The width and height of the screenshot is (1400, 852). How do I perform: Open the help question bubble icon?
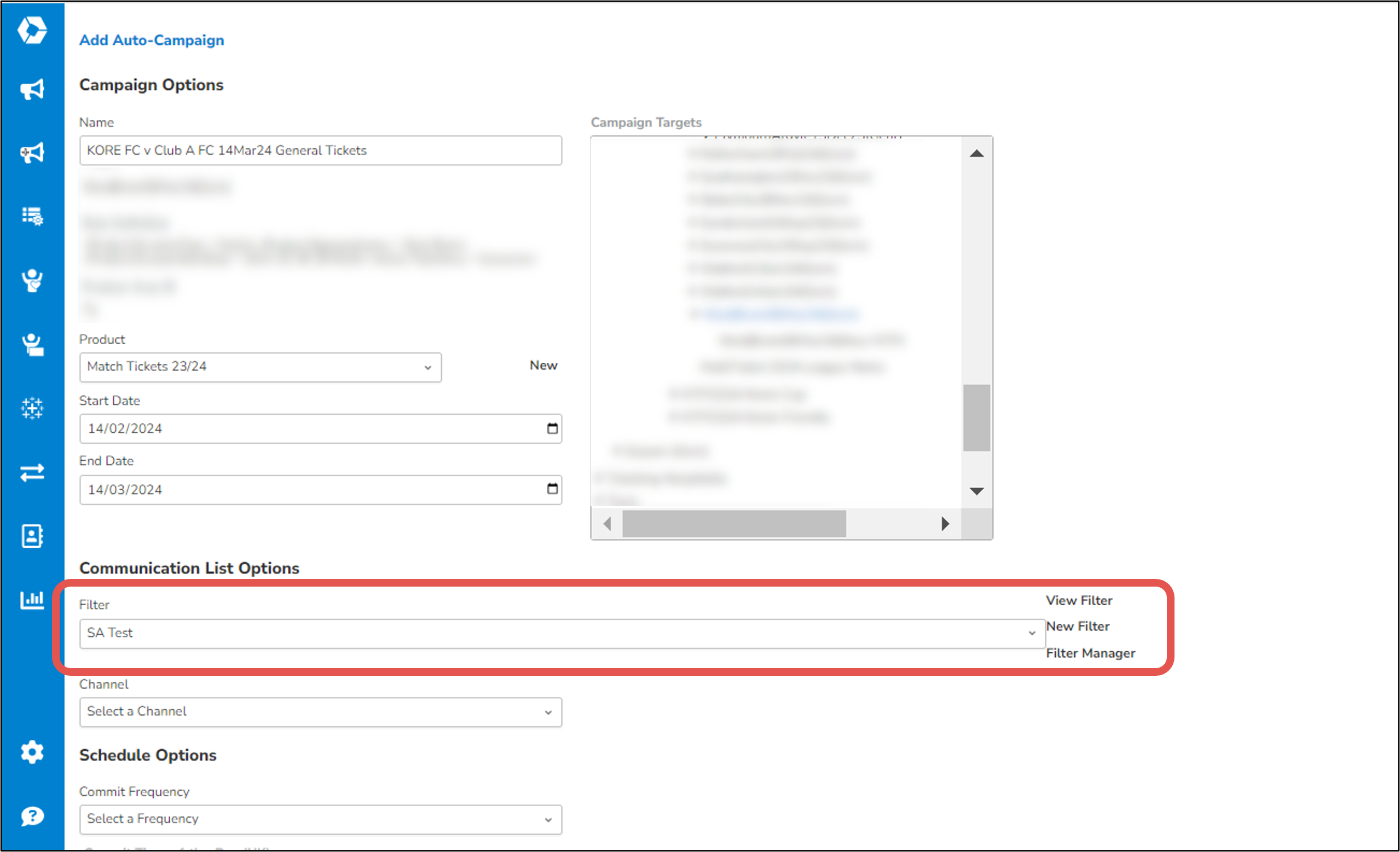pyautogui.click(x=32, y=816)
